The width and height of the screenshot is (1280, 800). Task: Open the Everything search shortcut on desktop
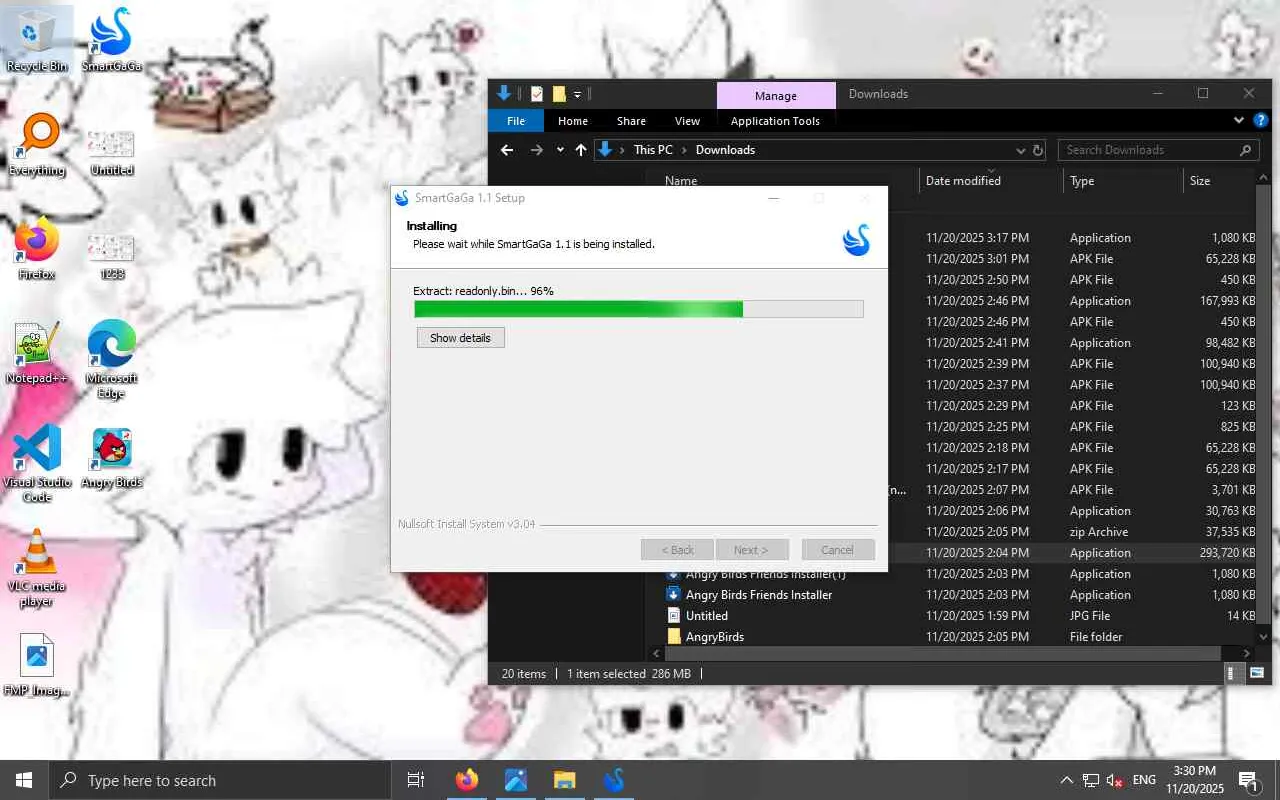(37, 145)
